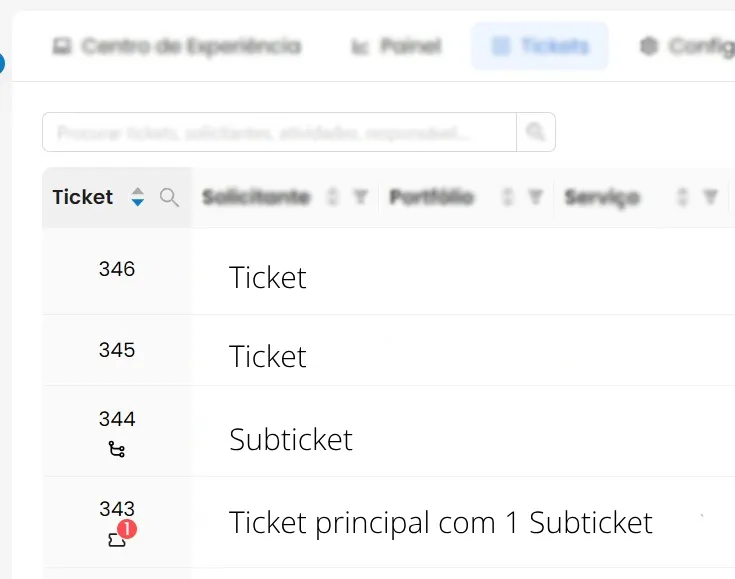Toggle the Ticket column sort arrows

pyautogui.click(x=137, y=197)
